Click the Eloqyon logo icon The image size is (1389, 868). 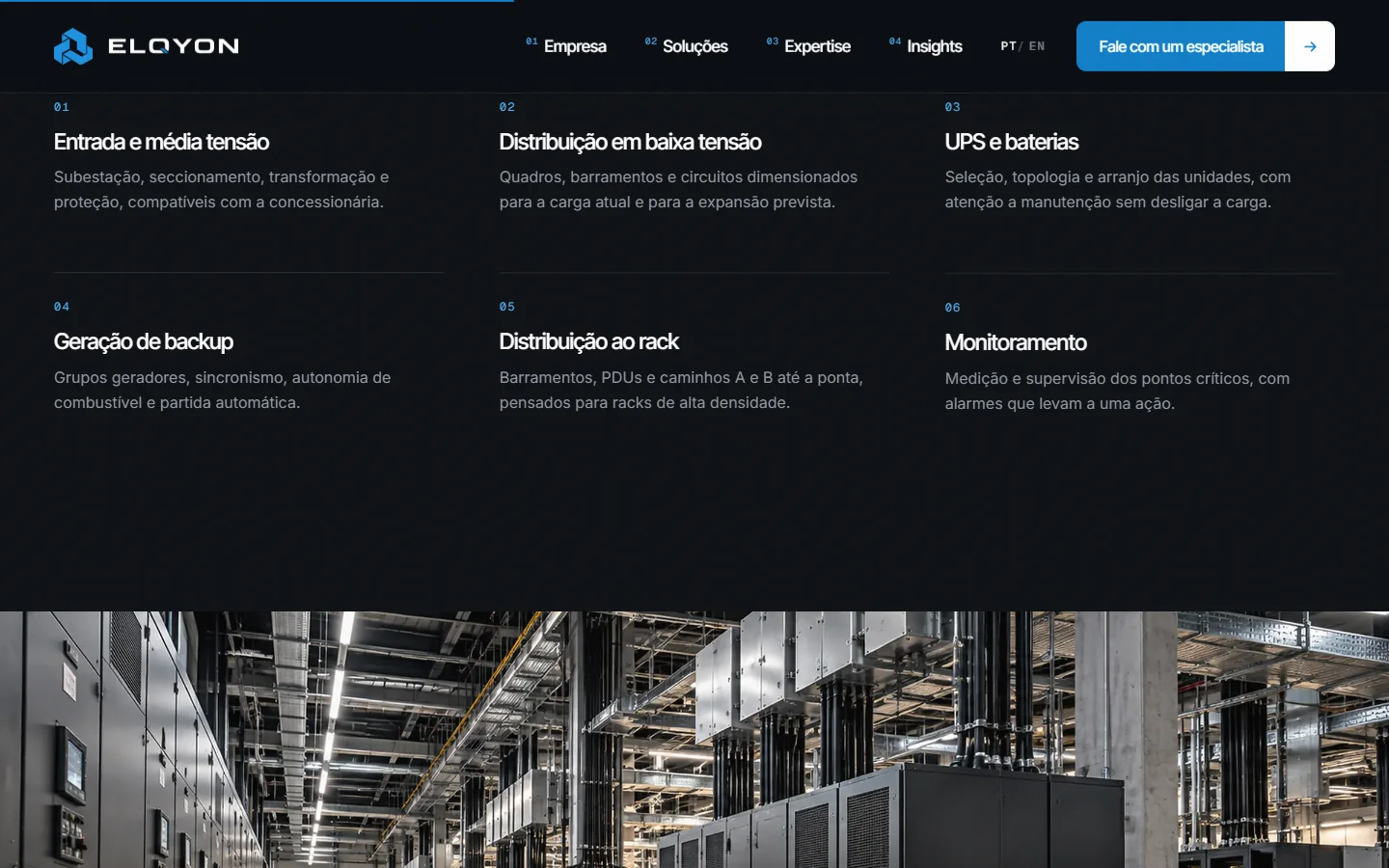click(x=73, y=46)
